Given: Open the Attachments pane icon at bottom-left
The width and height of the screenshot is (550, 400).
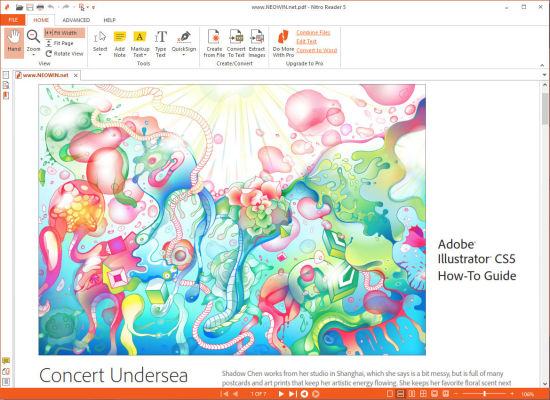Looking at the screenshot, I should click(6, 371).
